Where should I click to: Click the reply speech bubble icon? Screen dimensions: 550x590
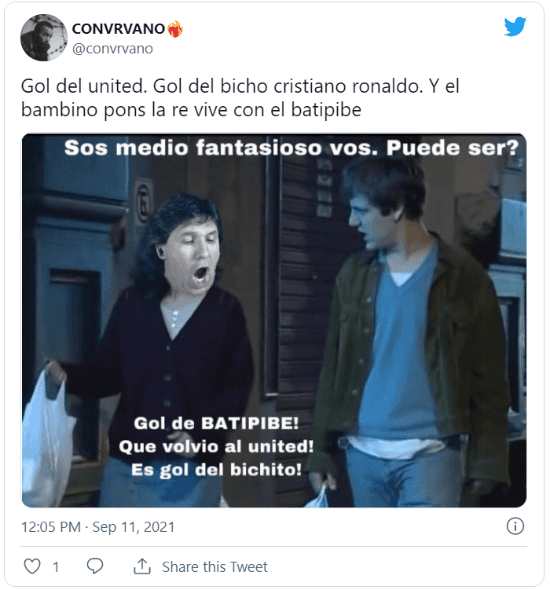[x=95, y=566]
